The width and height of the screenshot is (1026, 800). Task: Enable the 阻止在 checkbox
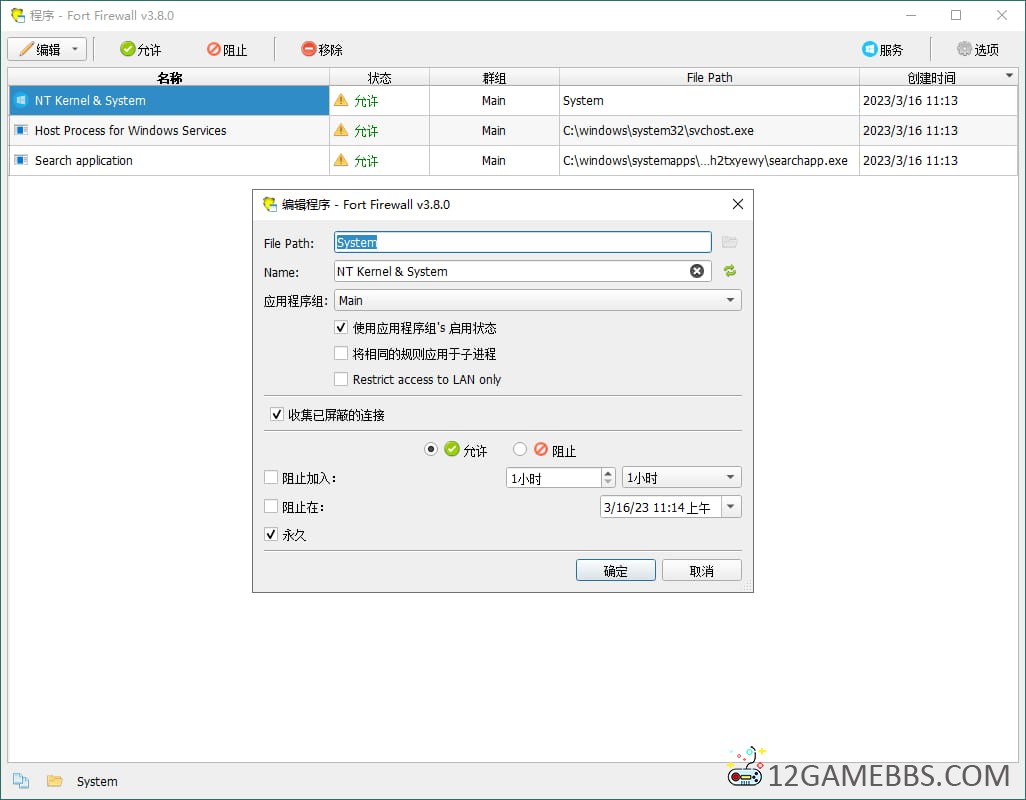point(271,506)
